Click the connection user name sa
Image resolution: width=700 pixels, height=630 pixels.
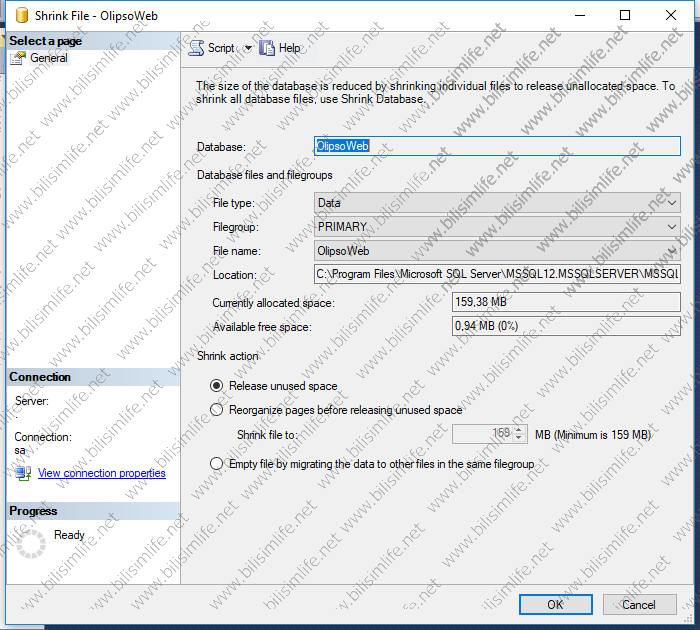tap(20, 450)
